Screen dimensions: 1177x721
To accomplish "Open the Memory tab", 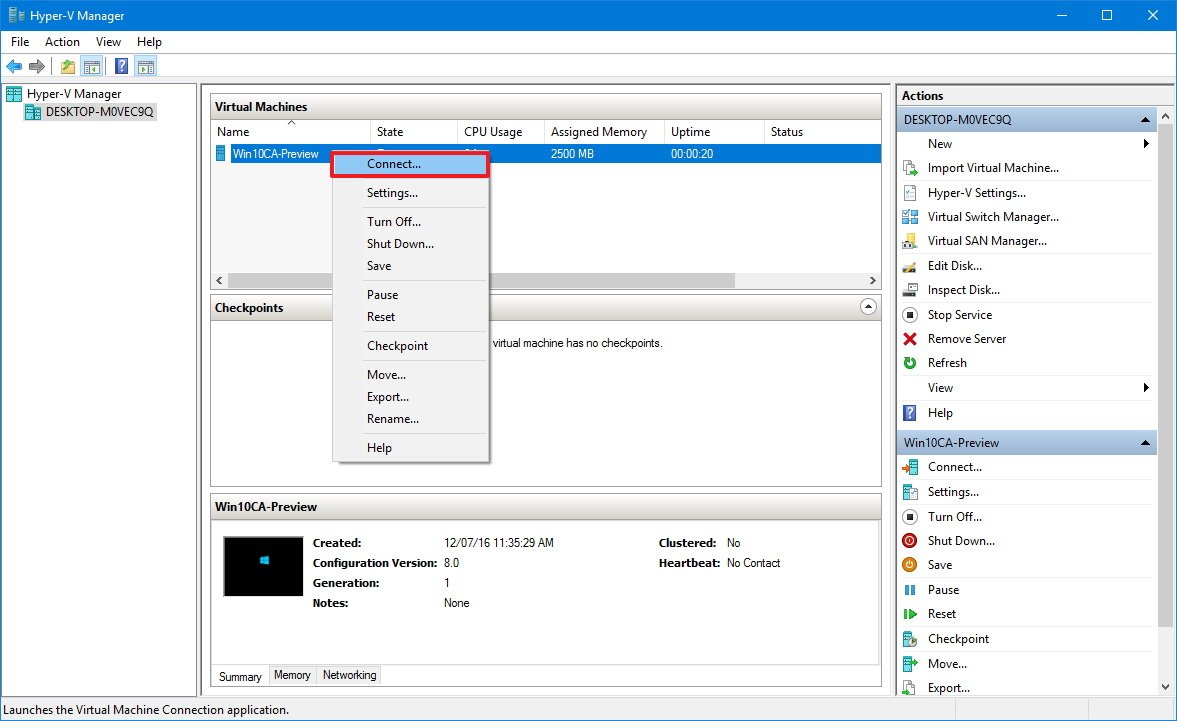I will (x=292, y=676).
